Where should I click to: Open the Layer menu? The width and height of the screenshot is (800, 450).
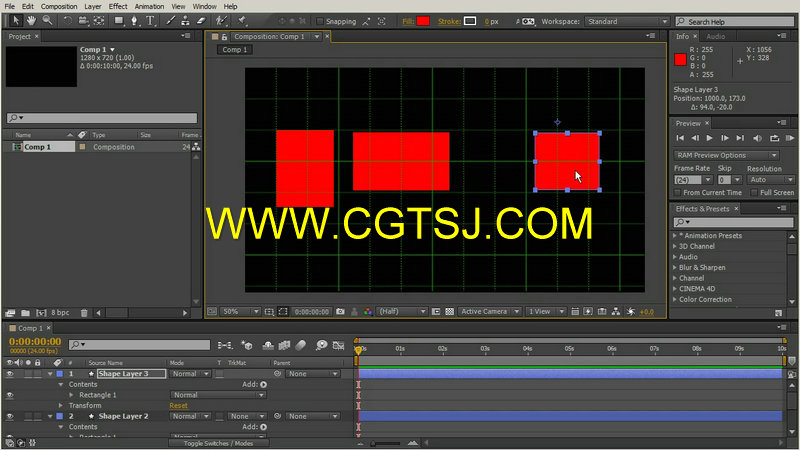(x=92, y=6)
